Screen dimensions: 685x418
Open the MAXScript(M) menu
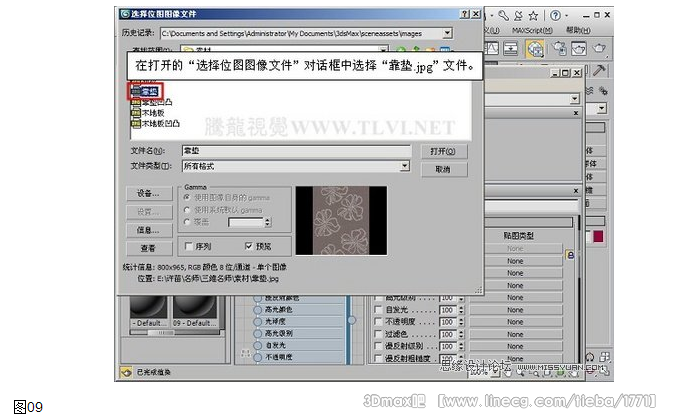[x=532, y=30]
